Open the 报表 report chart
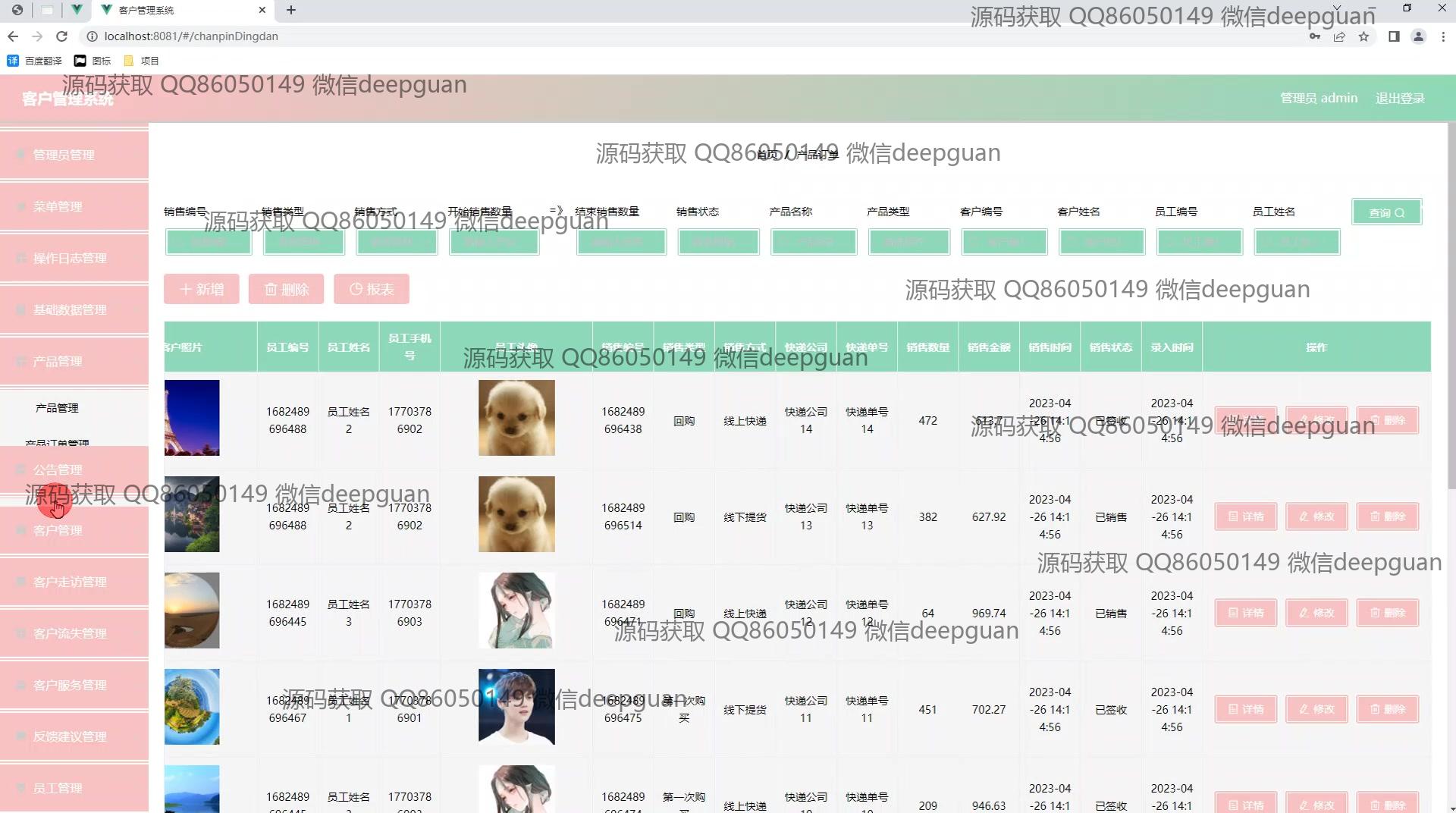 [371, 289]
